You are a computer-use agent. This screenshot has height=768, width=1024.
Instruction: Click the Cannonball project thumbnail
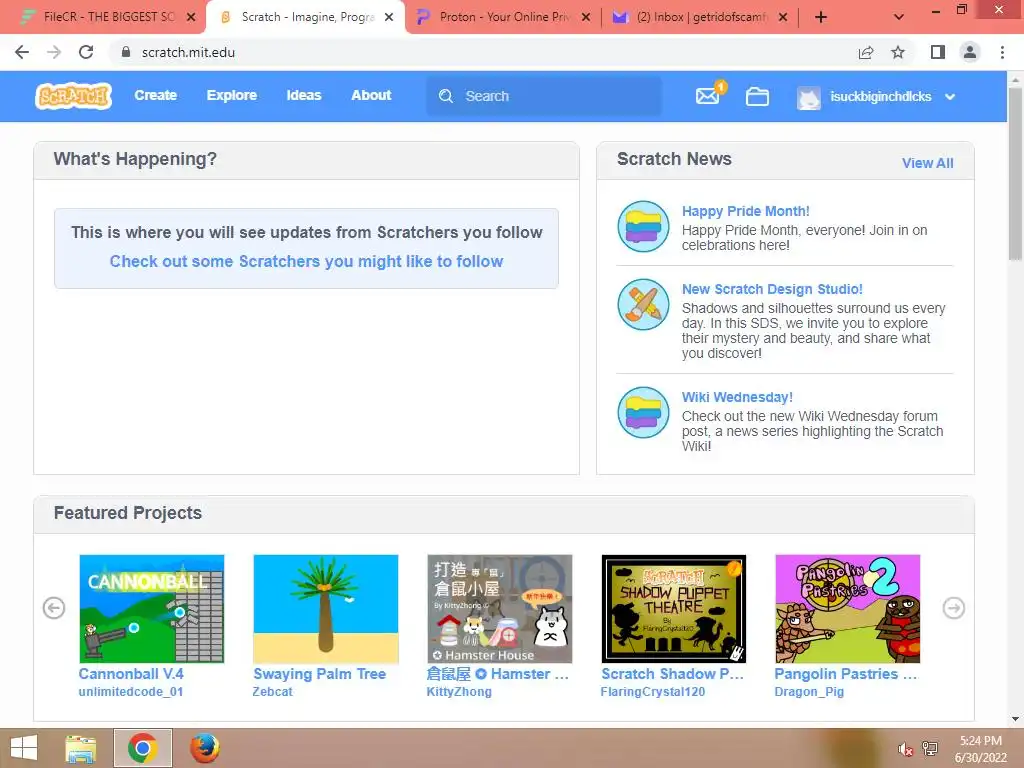[152, 609]
